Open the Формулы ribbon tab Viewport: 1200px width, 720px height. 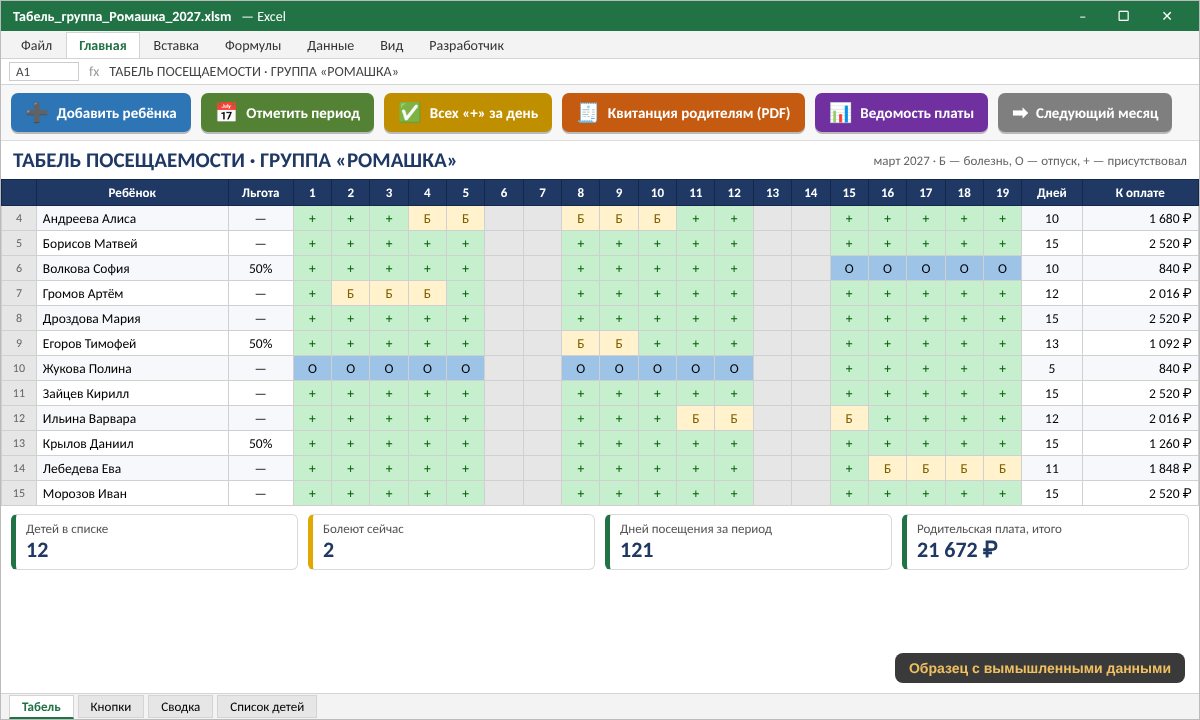(253, 45)
